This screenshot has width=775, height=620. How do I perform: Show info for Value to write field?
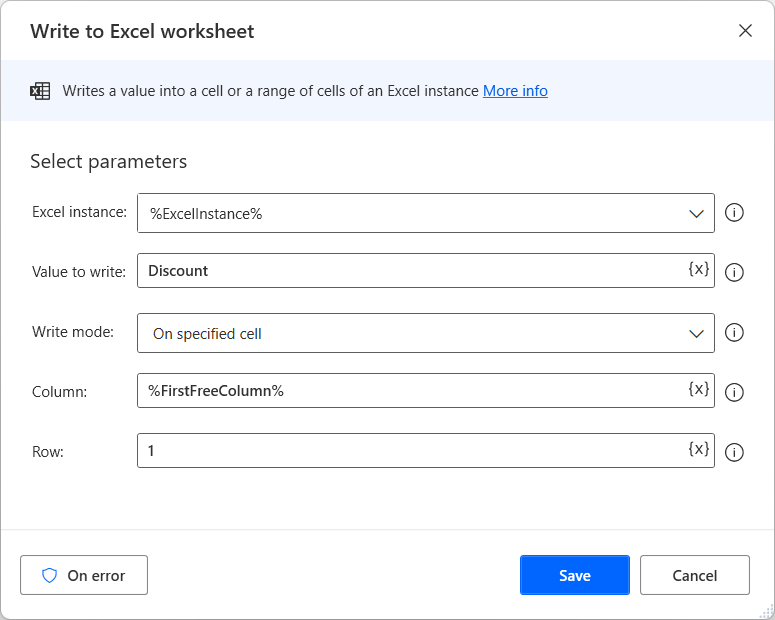734,272
